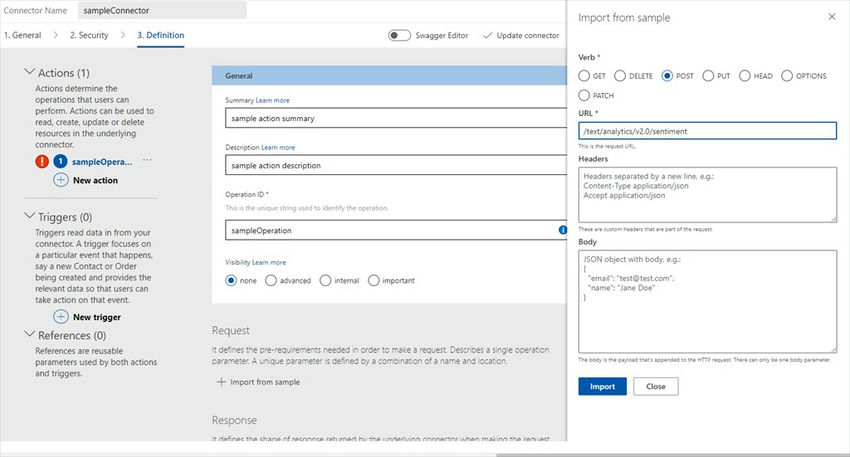Screen dimensions: 850x457
Task: Select the PUT verb radio button
Action: click(708, 76)
